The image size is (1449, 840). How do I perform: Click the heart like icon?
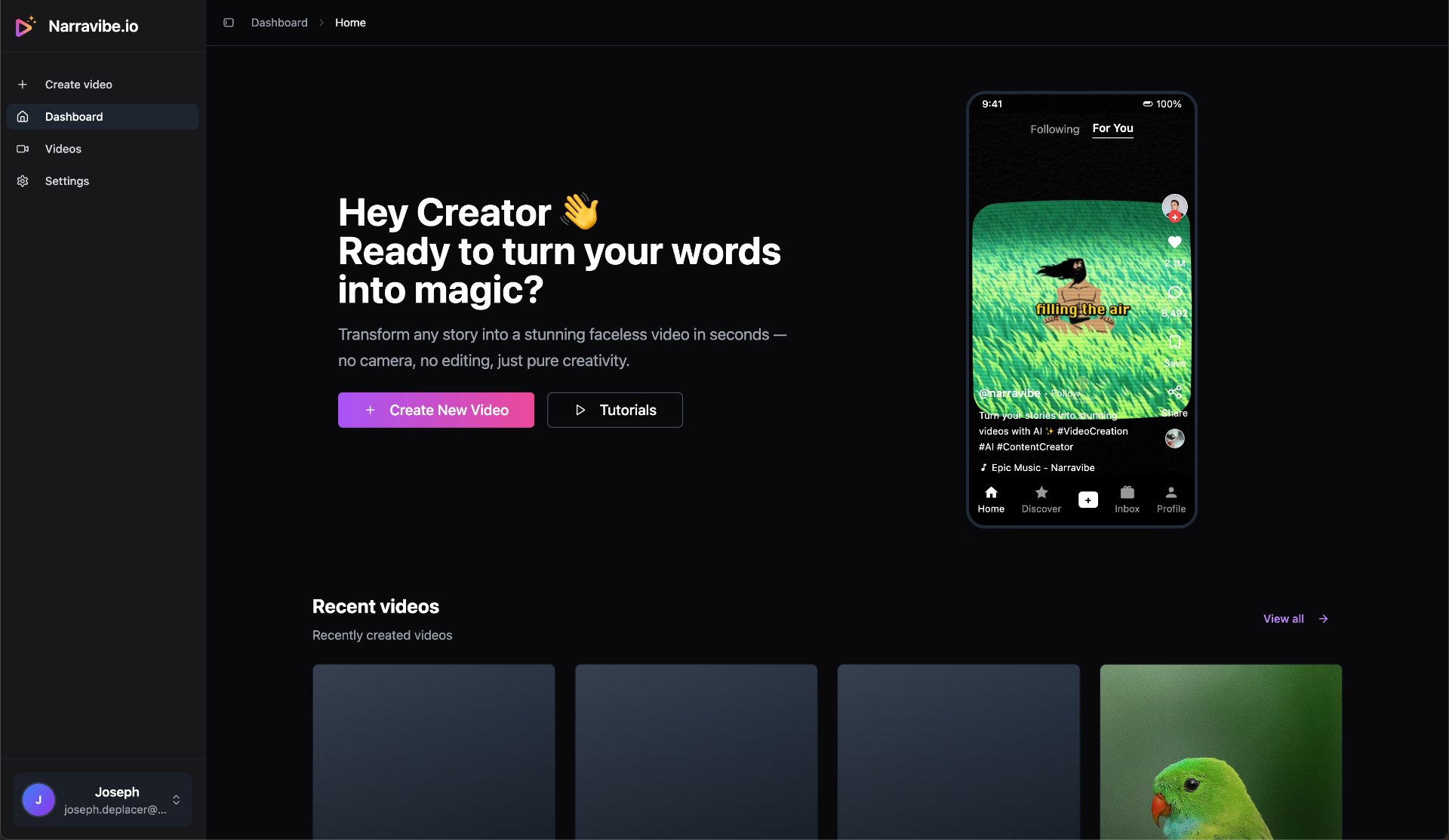tap(1174, 242)
